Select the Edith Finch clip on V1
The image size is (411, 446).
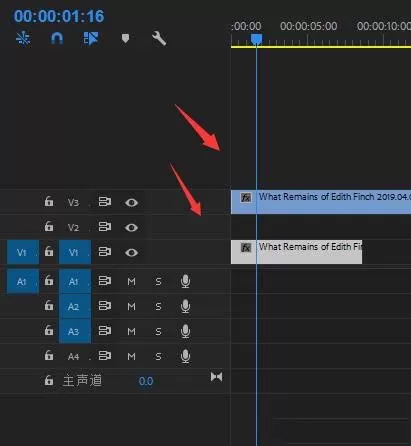[296, 252]
